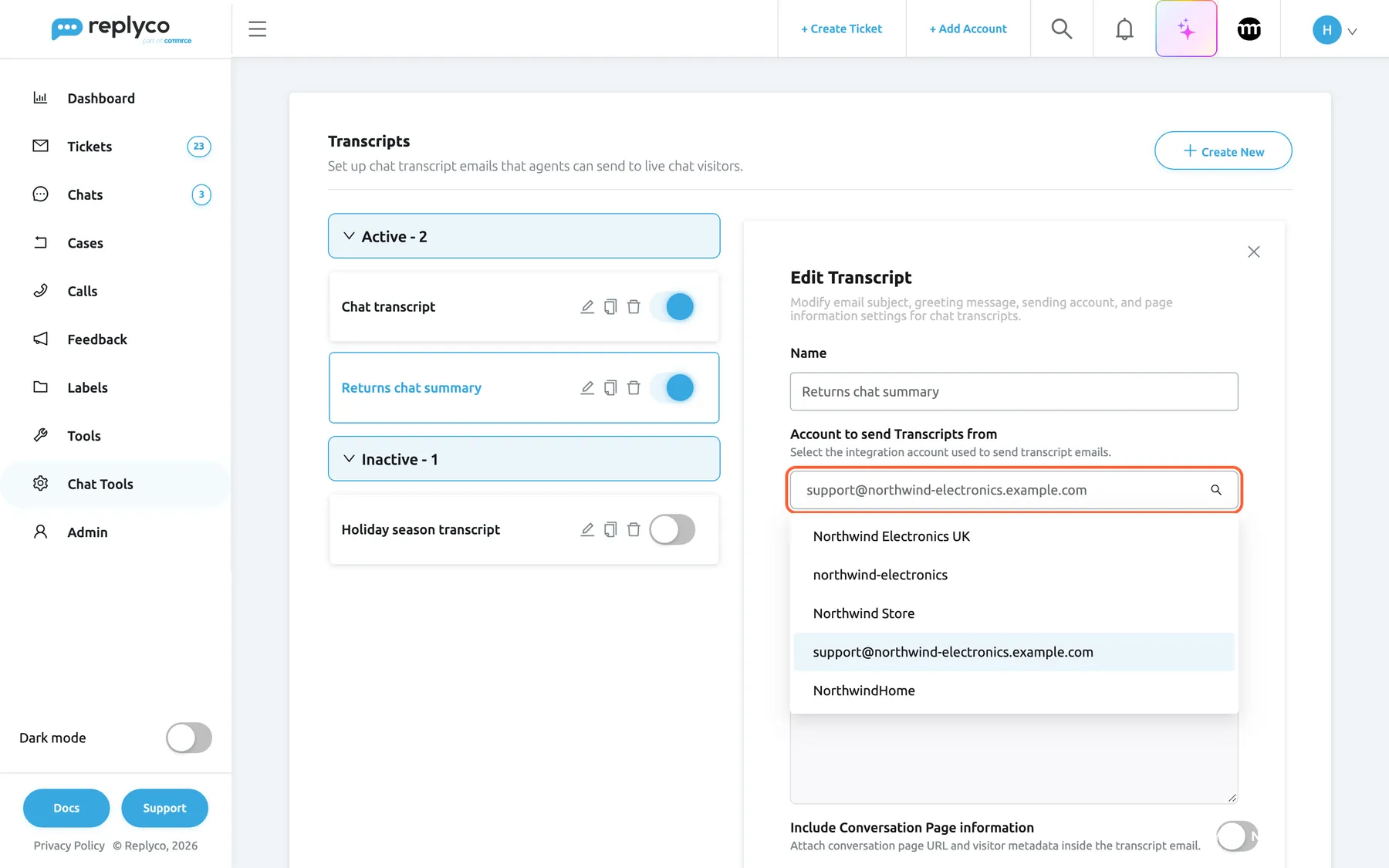
Task: Duplicate the Returns chat summary entry
Action: point(610,388)
